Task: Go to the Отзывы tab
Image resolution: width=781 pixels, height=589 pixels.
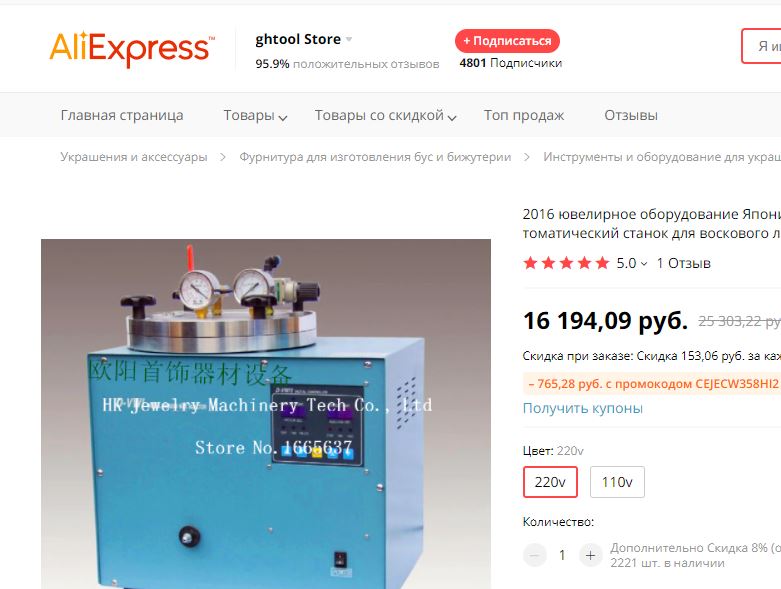Action: coord(631,115)
